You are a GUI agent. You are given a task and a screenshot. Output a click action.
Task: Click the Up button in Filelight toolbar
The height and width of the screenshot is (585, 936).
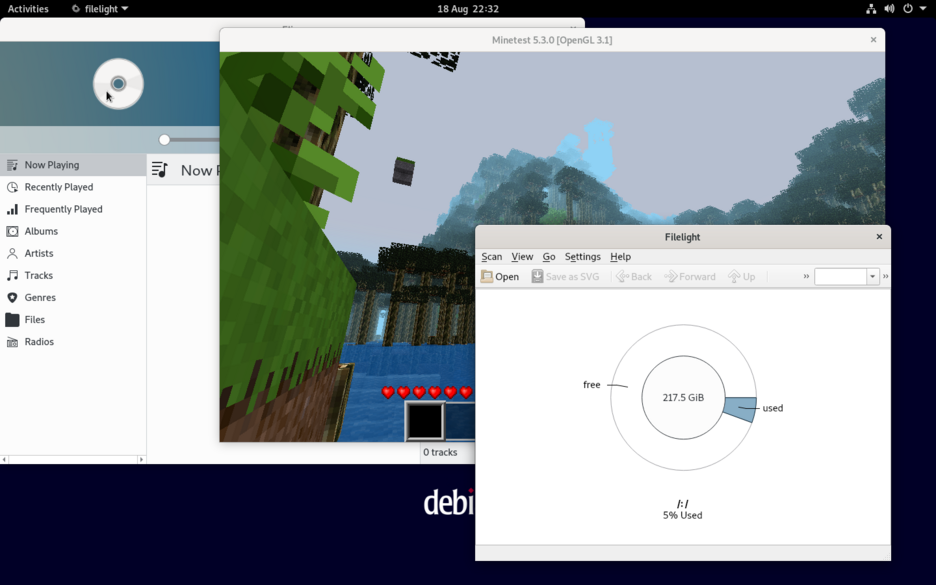tap(742, 276)
